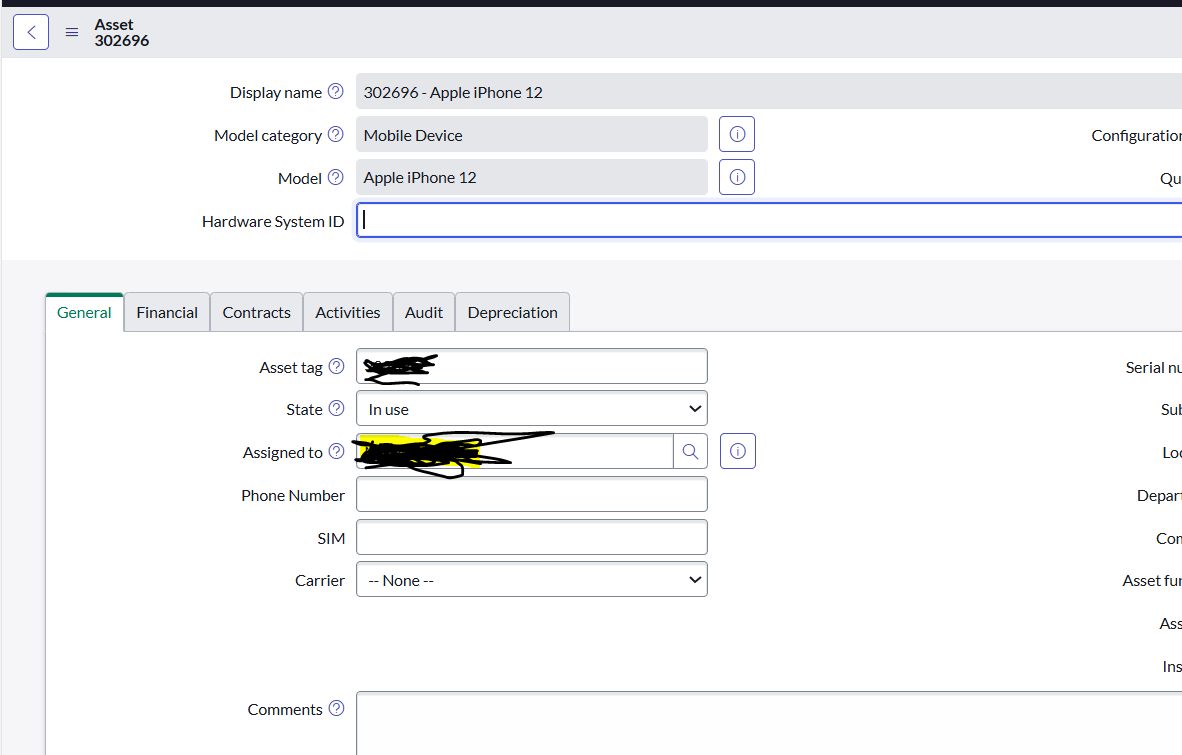Click the info icon next to Model category
The height and width of the screenshot is (755, 1182).
click(737, 133)
